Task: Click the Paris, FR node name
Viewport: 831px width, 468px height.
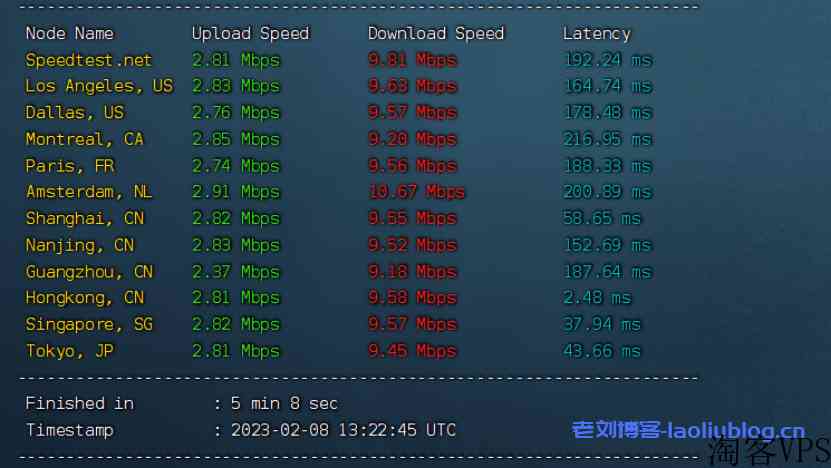Action: click(69, 165)
